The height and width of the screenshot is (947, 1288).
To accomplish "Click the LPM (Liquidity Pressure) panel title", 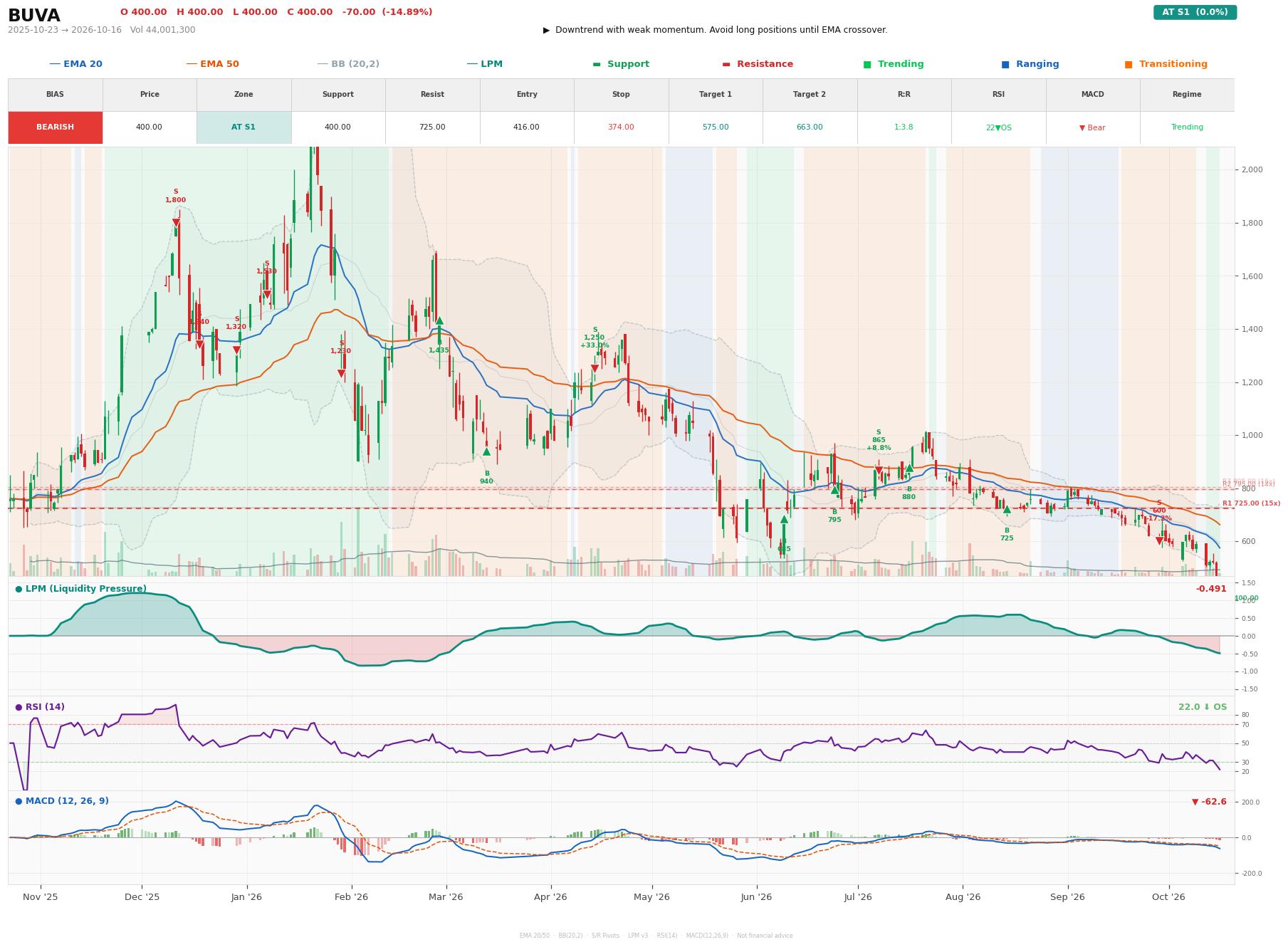I will (80, 589).
